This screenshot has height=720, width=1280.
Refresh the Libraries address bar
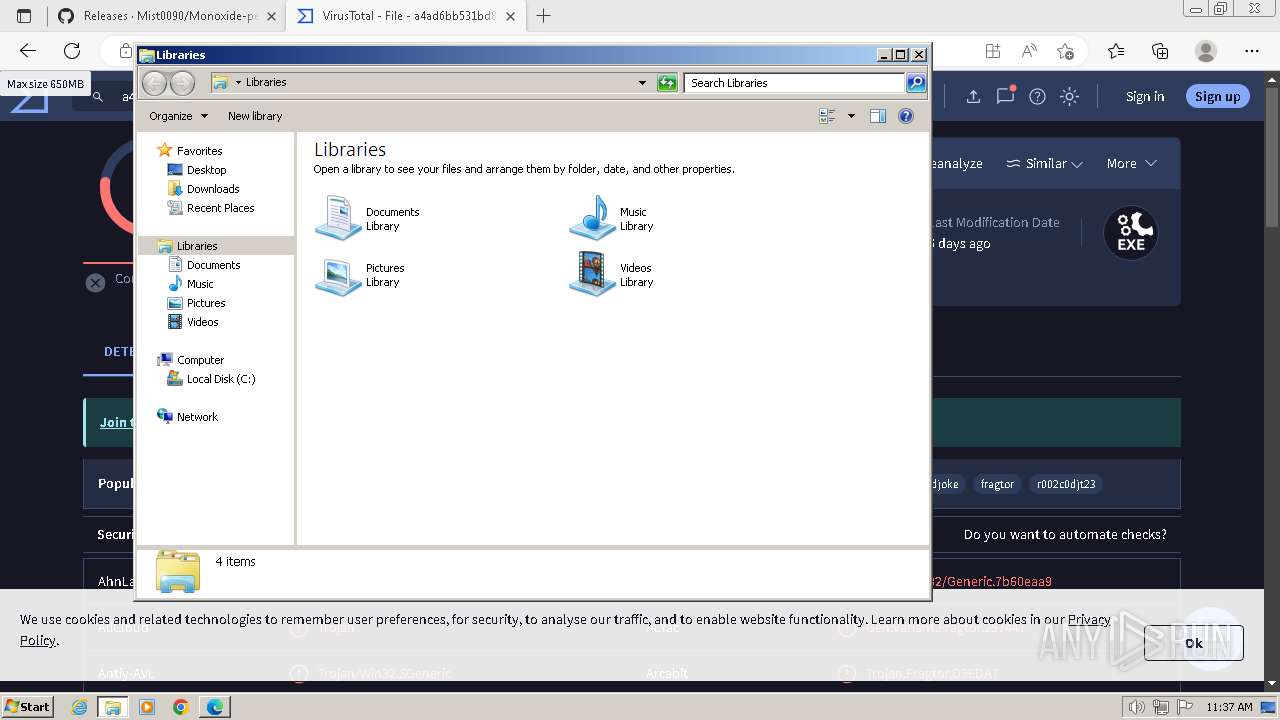coord(667,83)
